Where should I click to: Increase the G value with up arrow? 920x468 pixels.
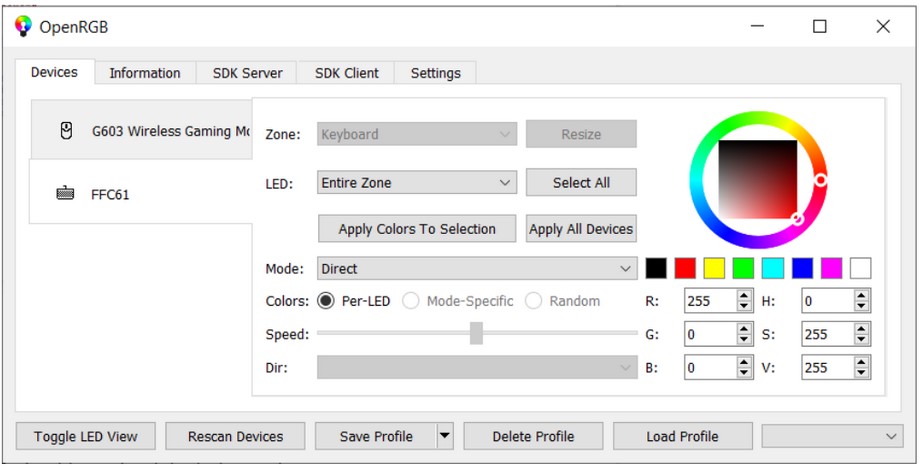pos(745,329)
